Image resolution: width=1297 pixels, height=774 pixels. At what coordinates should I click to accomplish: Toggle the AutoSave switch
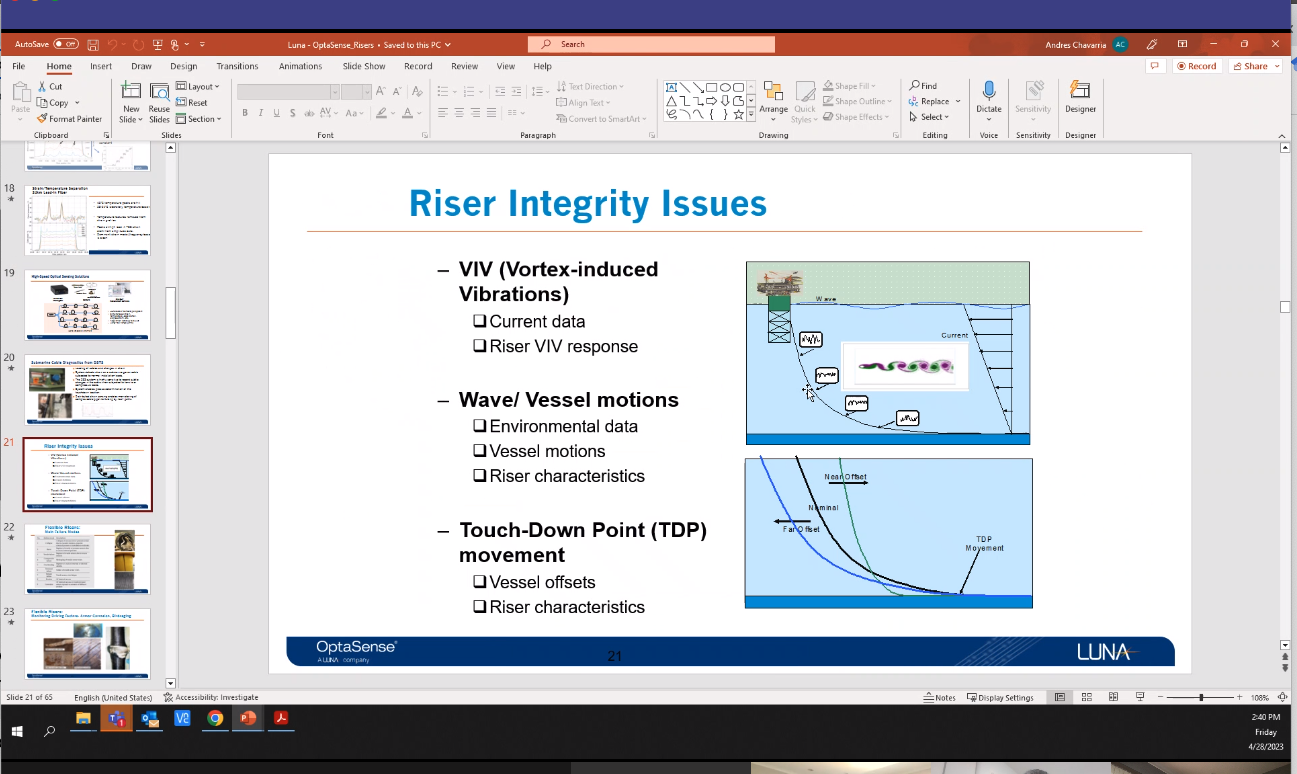[66, 44]
